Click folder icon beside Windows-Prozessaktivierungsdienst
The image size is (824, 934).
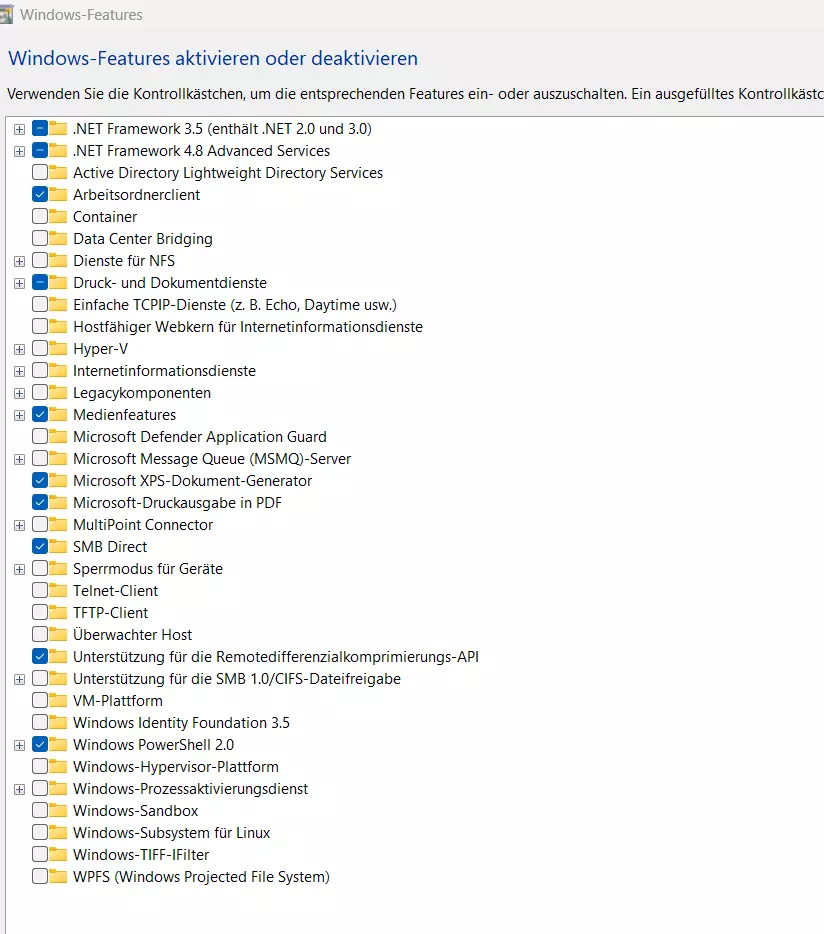point(58,789)
